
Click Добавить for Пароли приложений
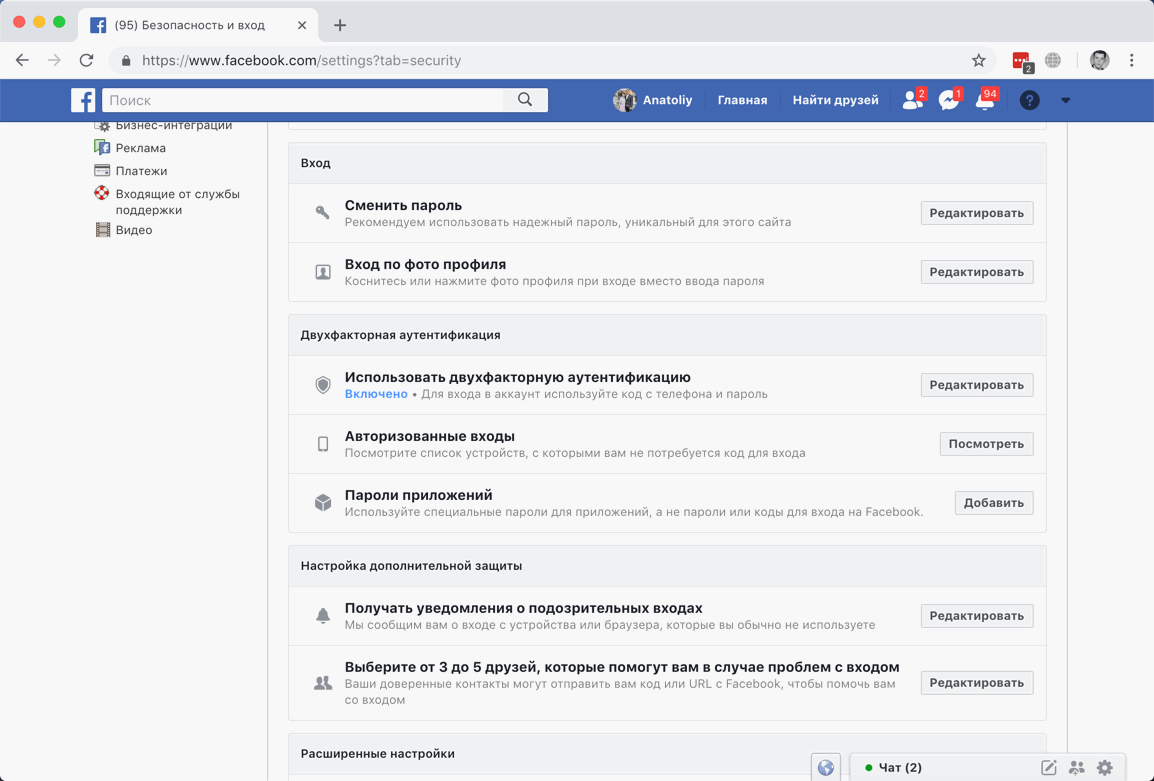993,503
